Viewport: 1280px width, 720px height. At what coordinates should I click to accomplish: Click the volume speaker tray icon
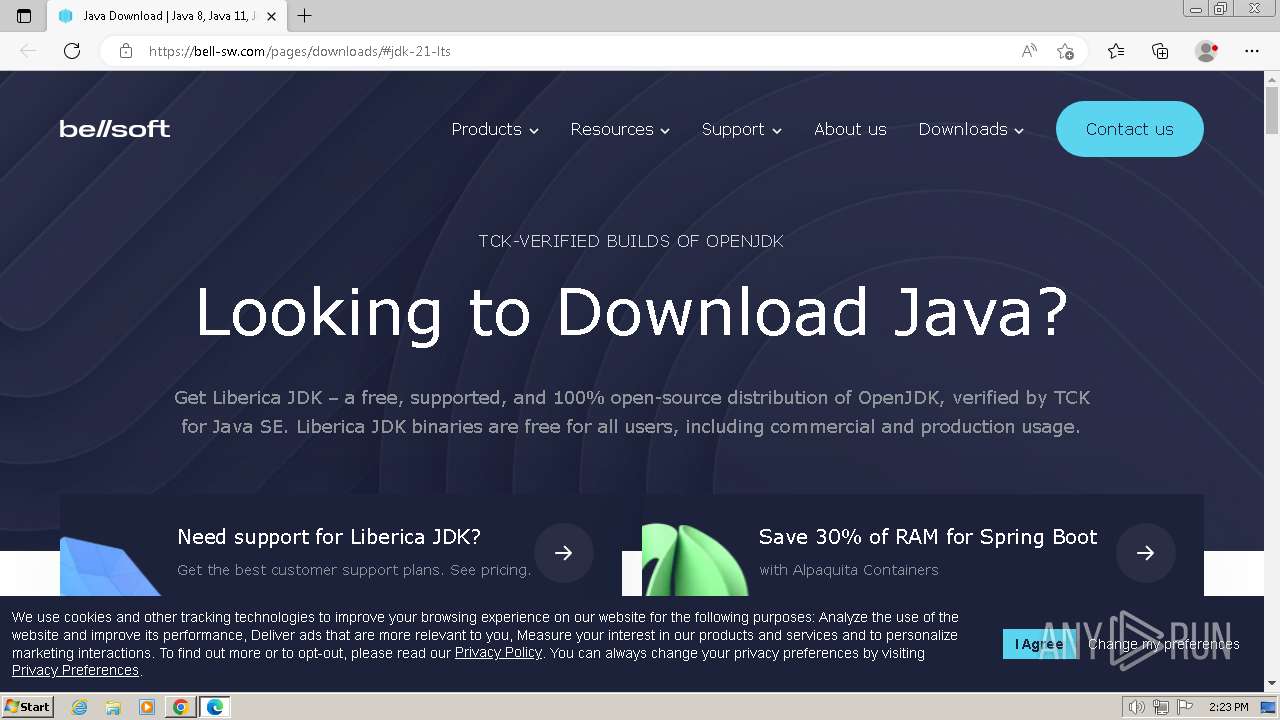[x=1137, y=707]
